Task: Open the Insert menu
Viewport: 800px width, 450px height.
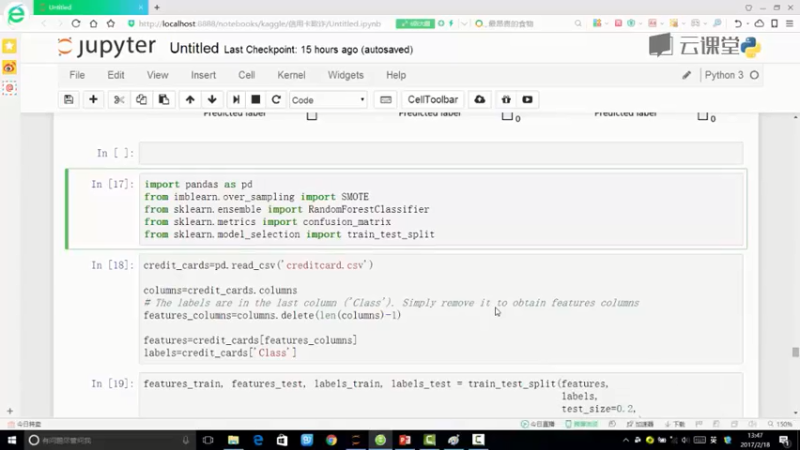Action: pos(203,75)
